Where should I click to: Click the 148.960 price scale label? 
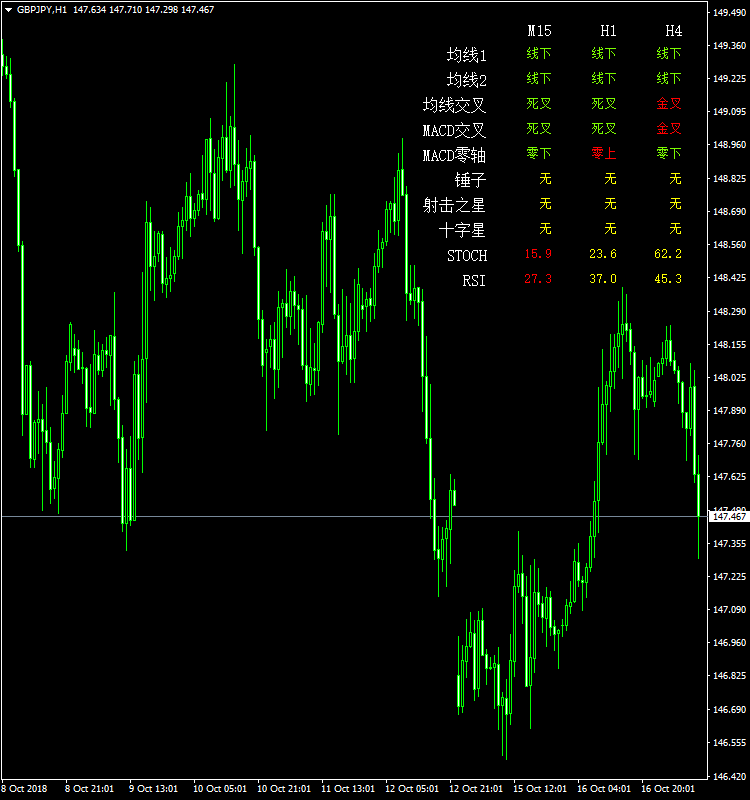coord(729,145)
